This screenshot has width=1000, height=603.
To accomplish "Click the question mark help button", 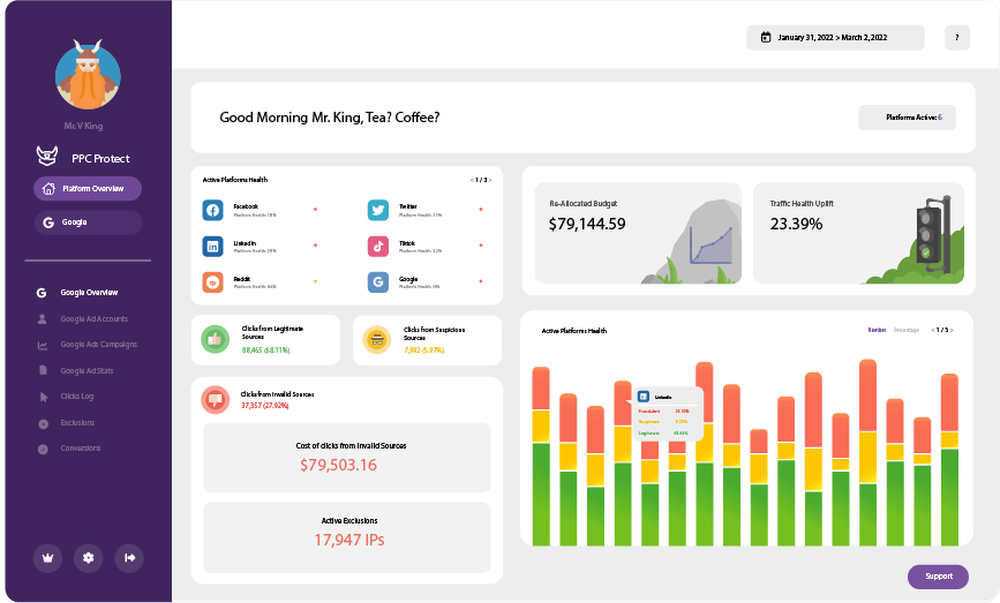I will [957, 38].
